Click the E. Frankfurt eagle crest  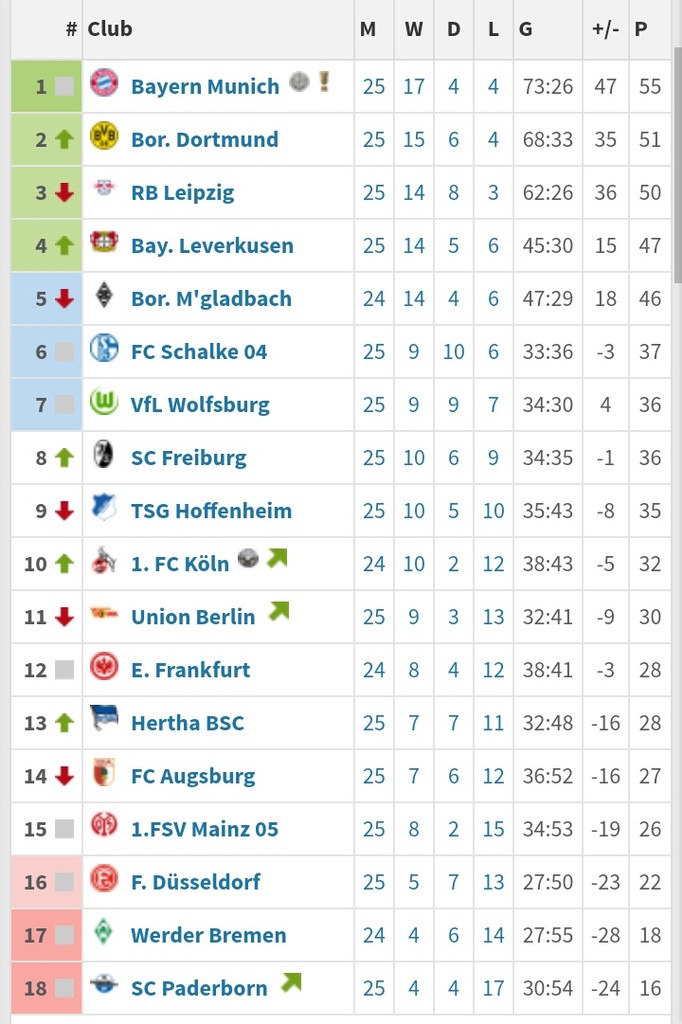(x=104, y=667)
